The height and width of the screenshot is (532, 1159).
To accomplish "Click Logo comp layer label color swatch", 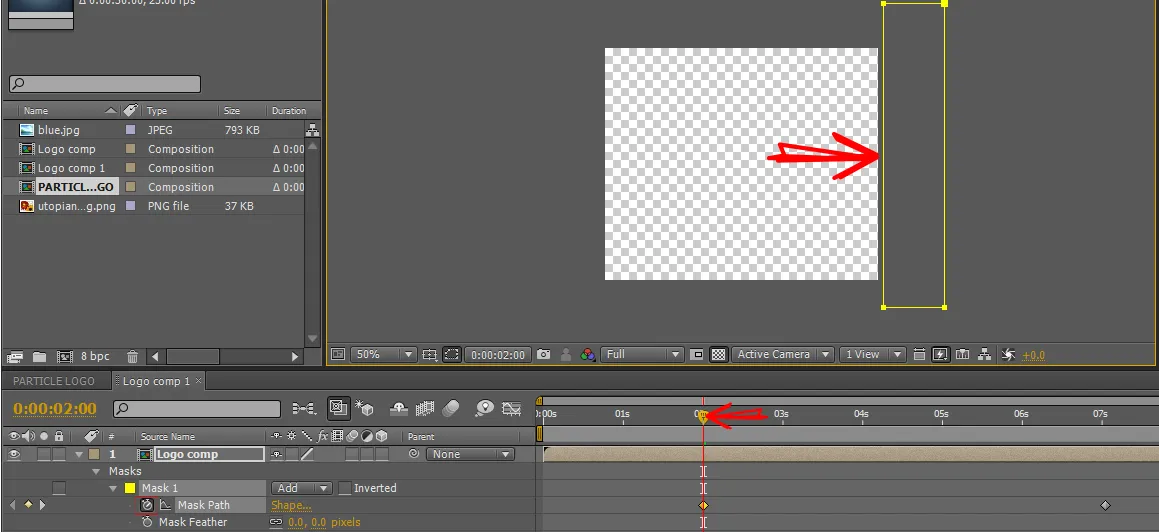I will click(x=94, y=454).
